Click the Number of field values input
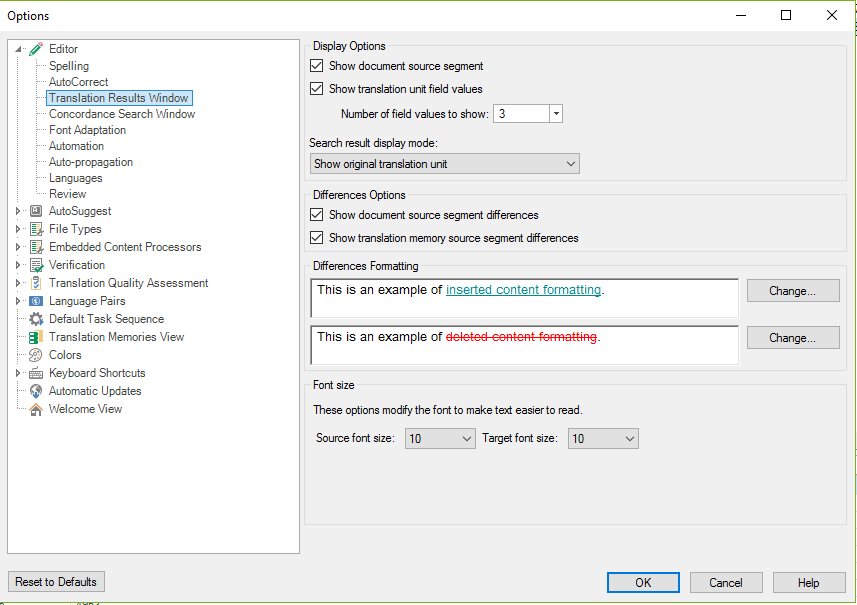 521,114
